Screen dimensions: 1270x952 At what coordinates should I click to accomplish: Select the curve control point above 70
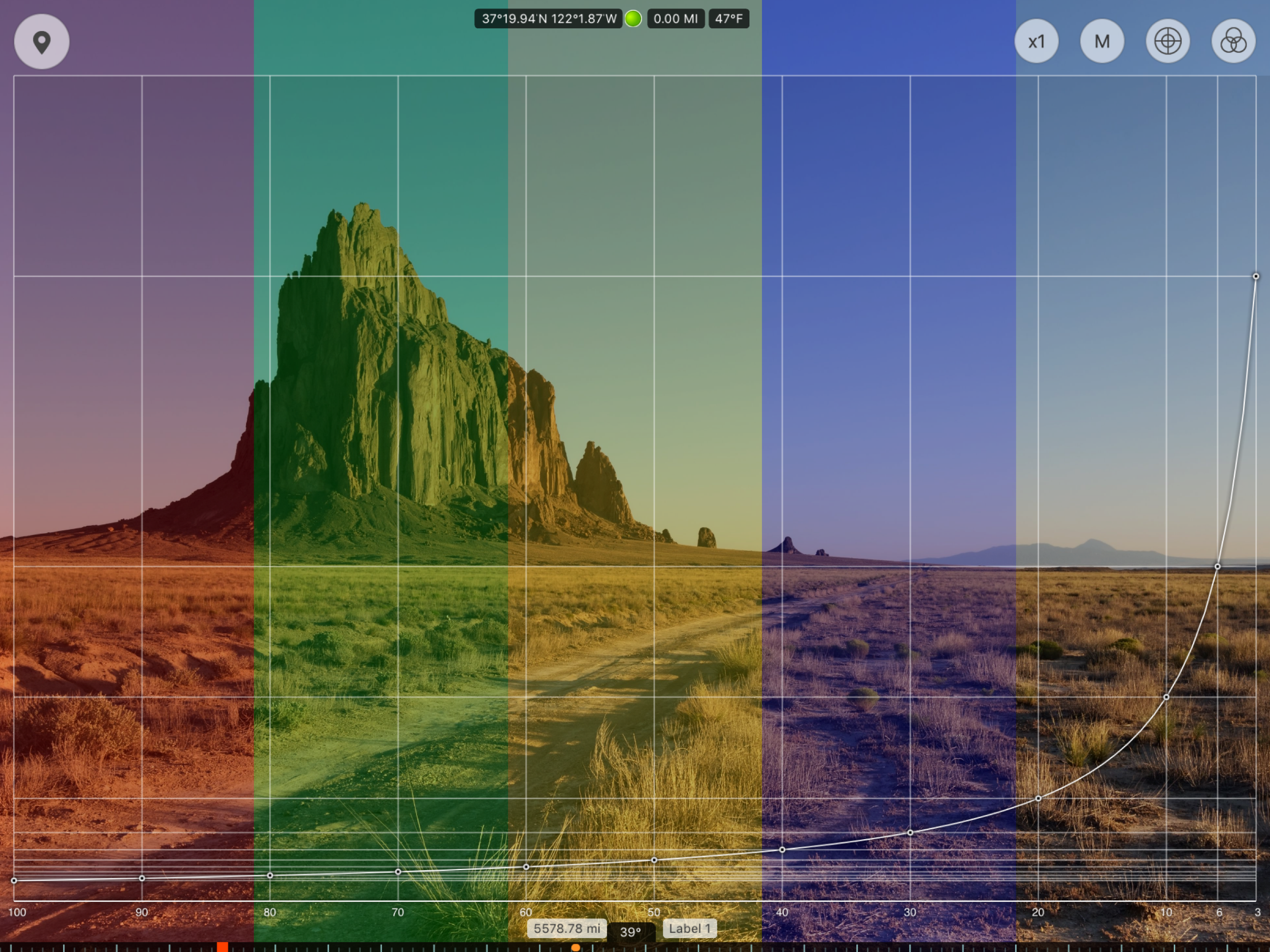click(x=398, y=872)
